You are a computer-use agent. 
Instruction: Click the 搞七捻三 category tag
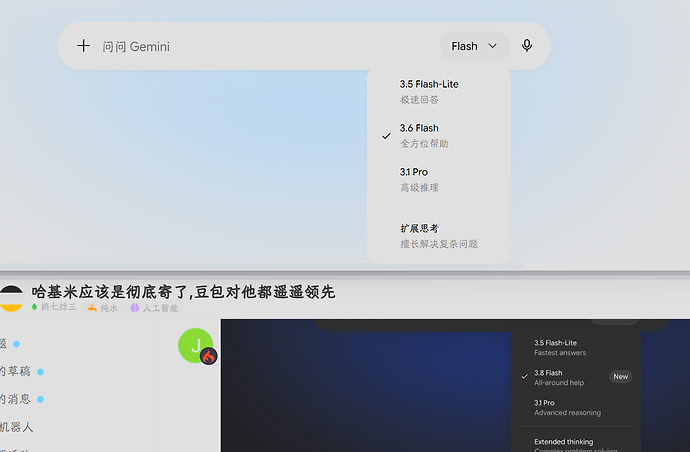tap(54, 307)
